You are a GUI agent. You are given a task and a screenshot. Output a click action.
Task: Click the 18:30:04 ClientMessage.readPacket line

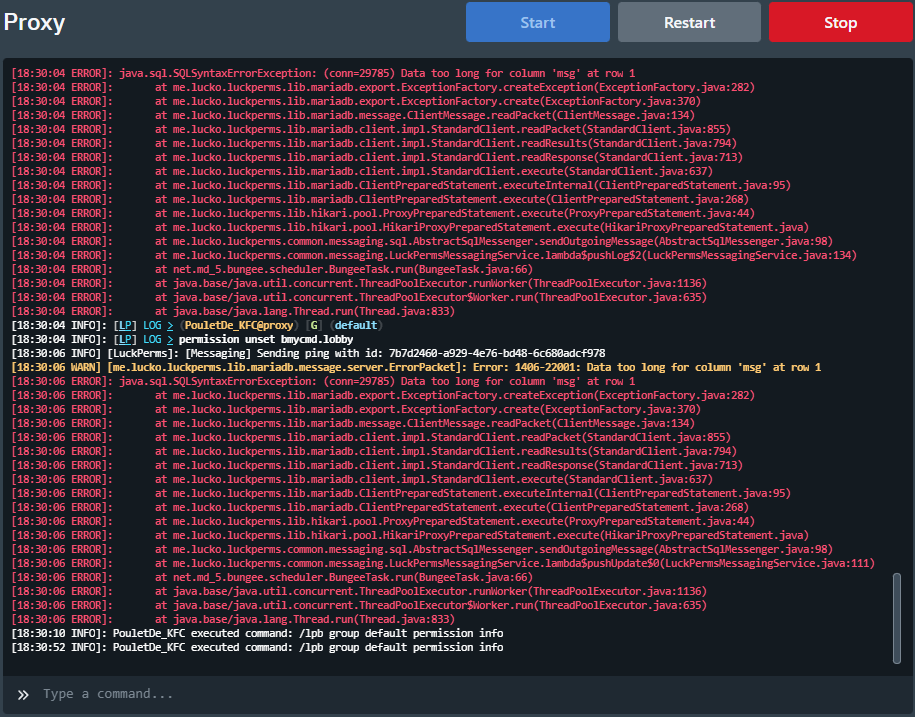353,115
